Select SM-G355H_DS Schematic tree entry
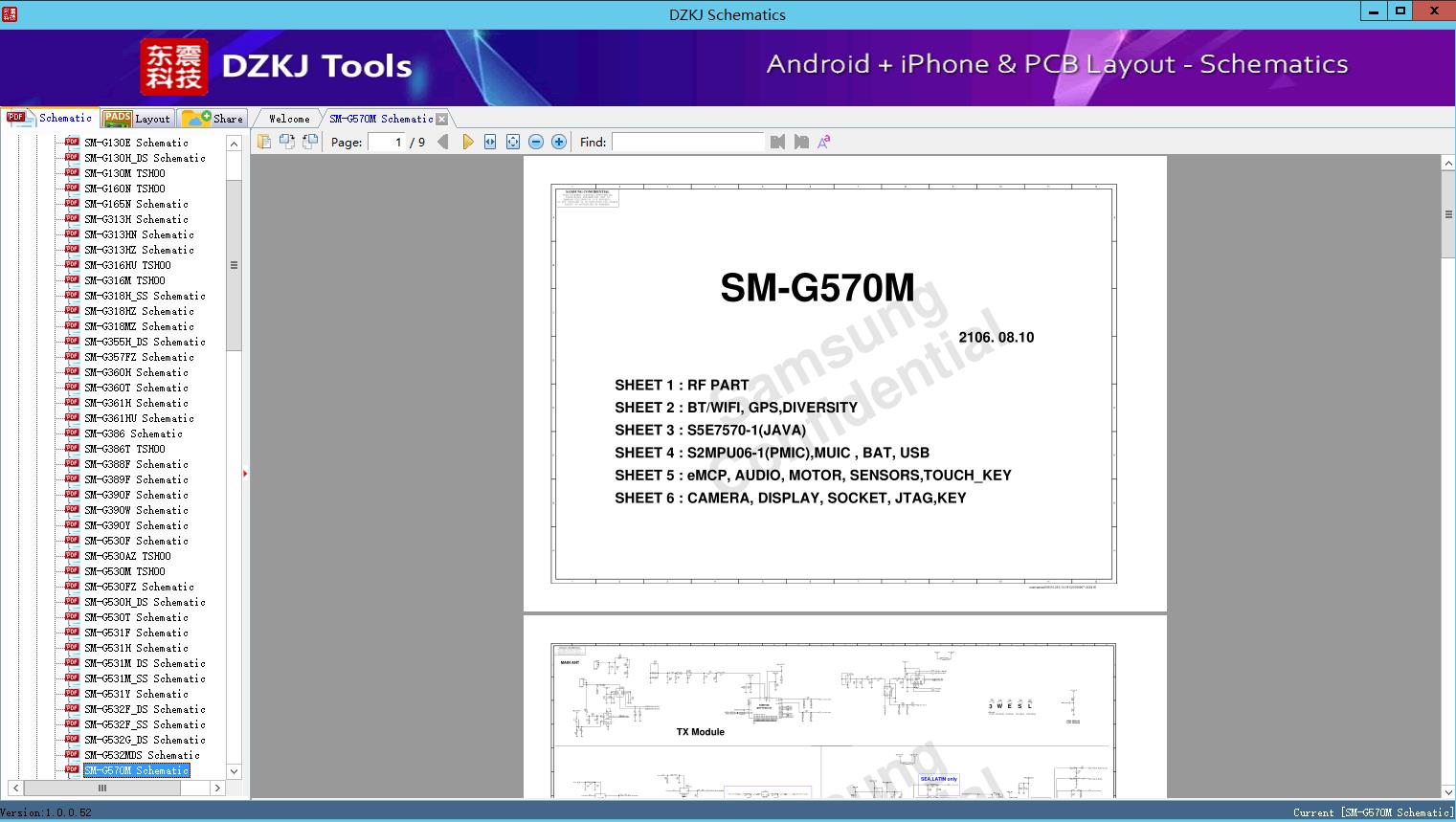1456x822 pixels. point(145,342)
